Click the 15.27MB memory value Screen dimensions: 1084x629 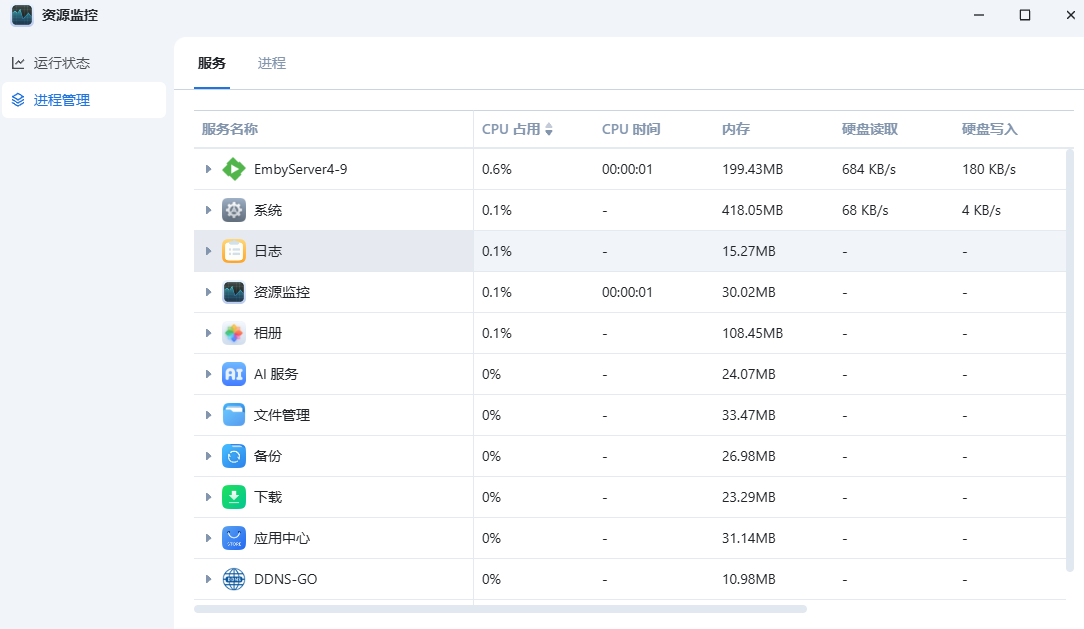tap(749, 251)
